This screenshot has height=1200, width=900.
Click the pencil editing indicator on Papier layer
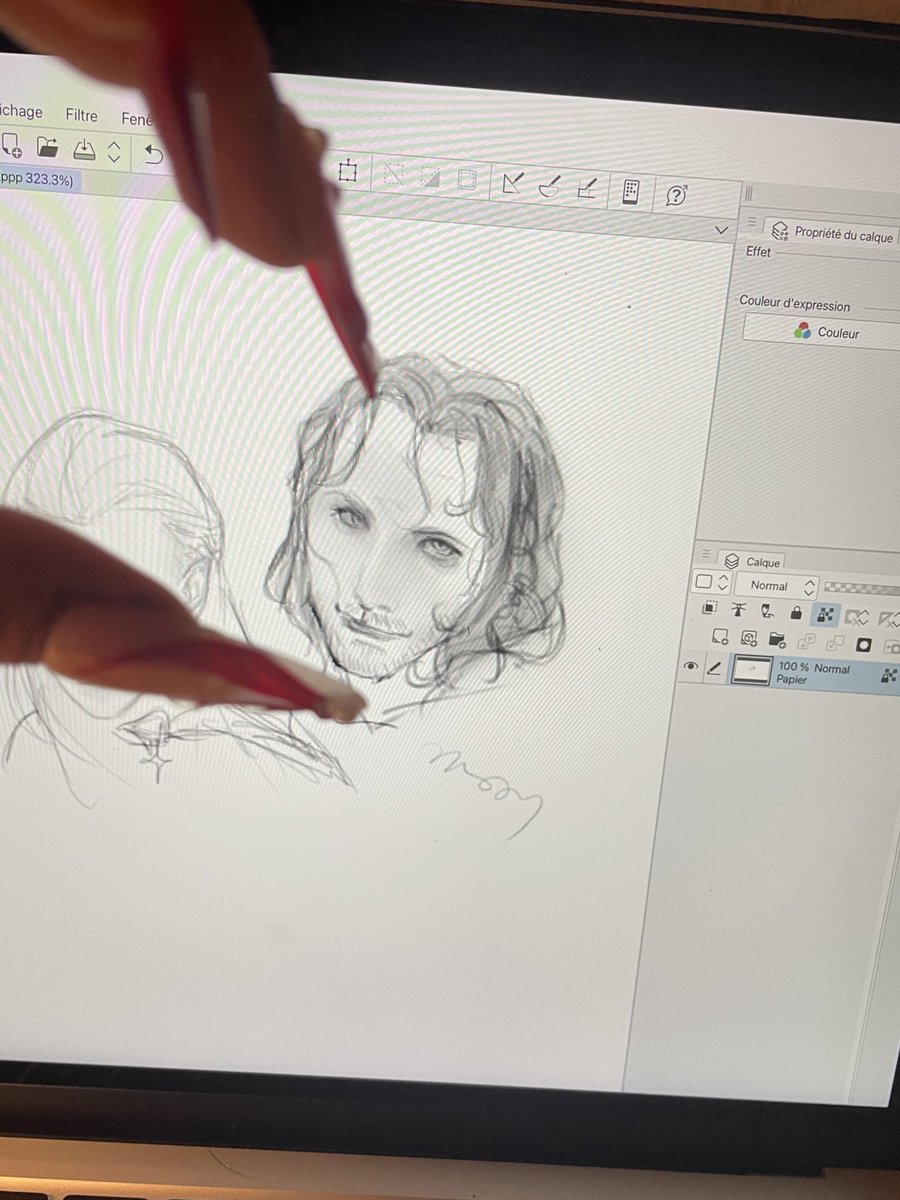pos(714,668)
